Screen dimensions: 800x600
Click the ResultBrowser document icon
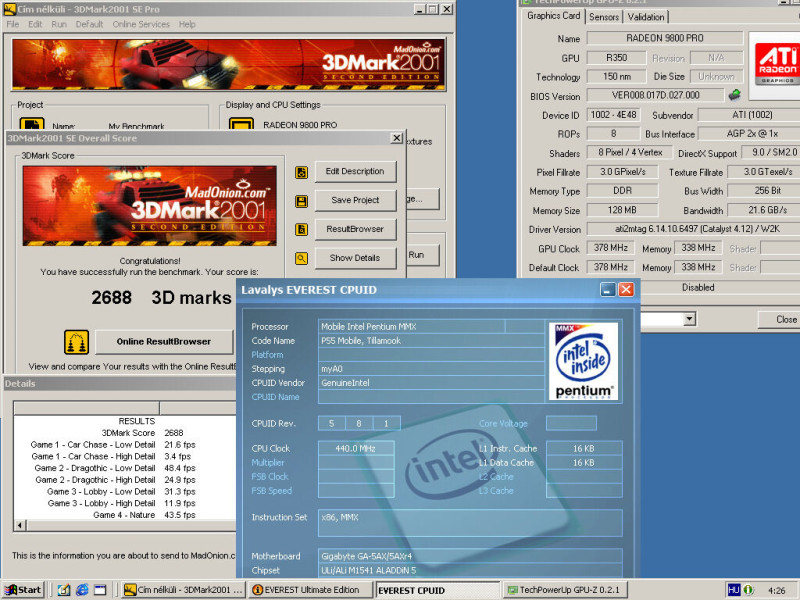tap(302, 230)
